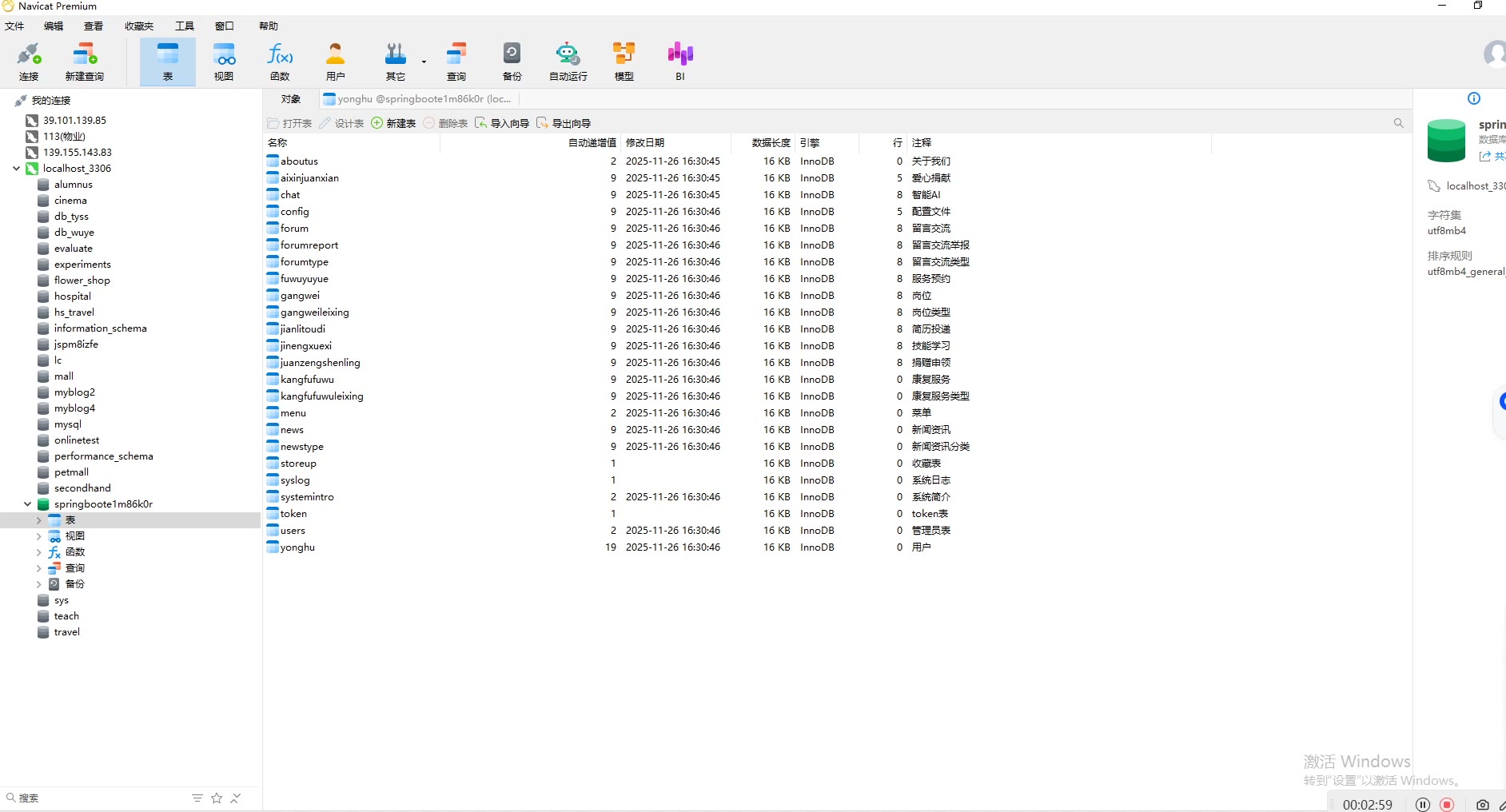Collapse the localhost_3306 connection node
This screenshot has height=812, width=1506.
coord(16,169)
